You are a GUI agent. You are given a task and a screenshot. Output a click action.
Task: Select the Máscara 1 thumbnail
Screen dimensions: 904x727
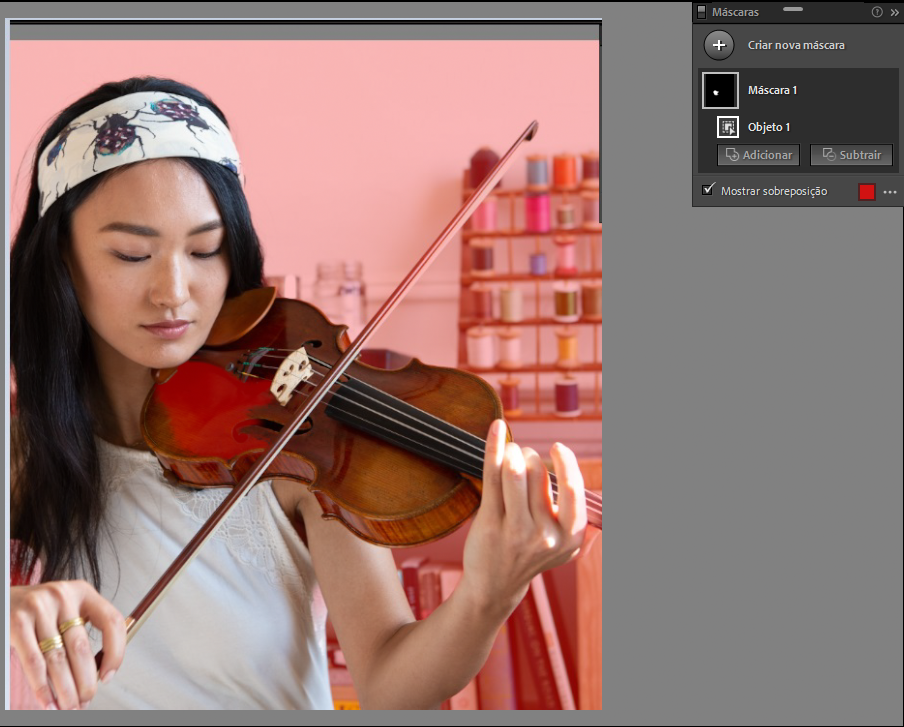(x=720, y=90)
